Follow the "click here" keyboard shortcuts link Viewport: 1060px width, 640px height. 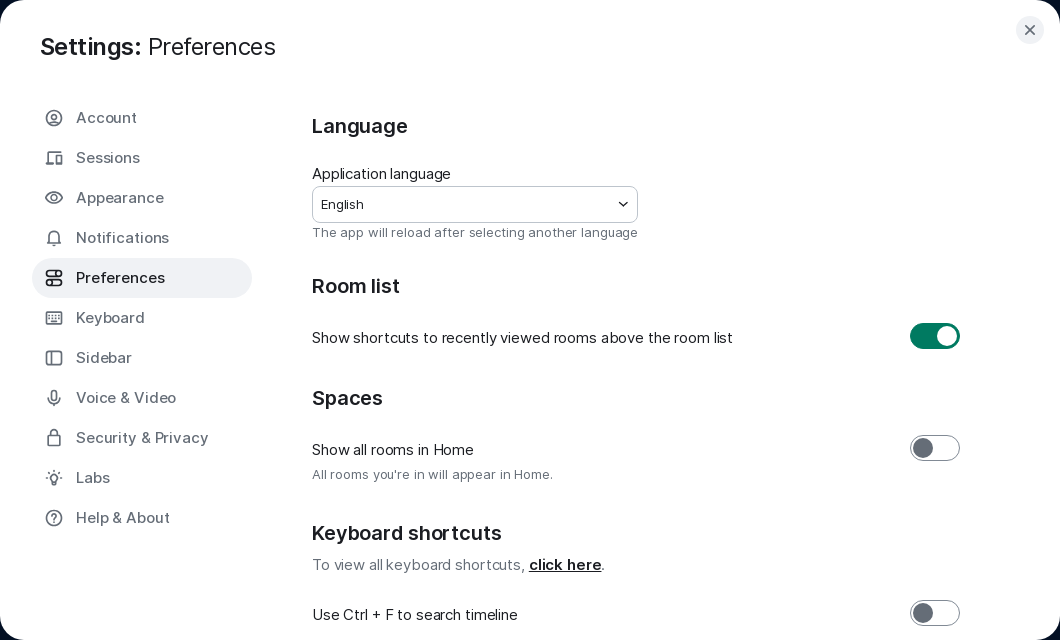click(565, 565)
